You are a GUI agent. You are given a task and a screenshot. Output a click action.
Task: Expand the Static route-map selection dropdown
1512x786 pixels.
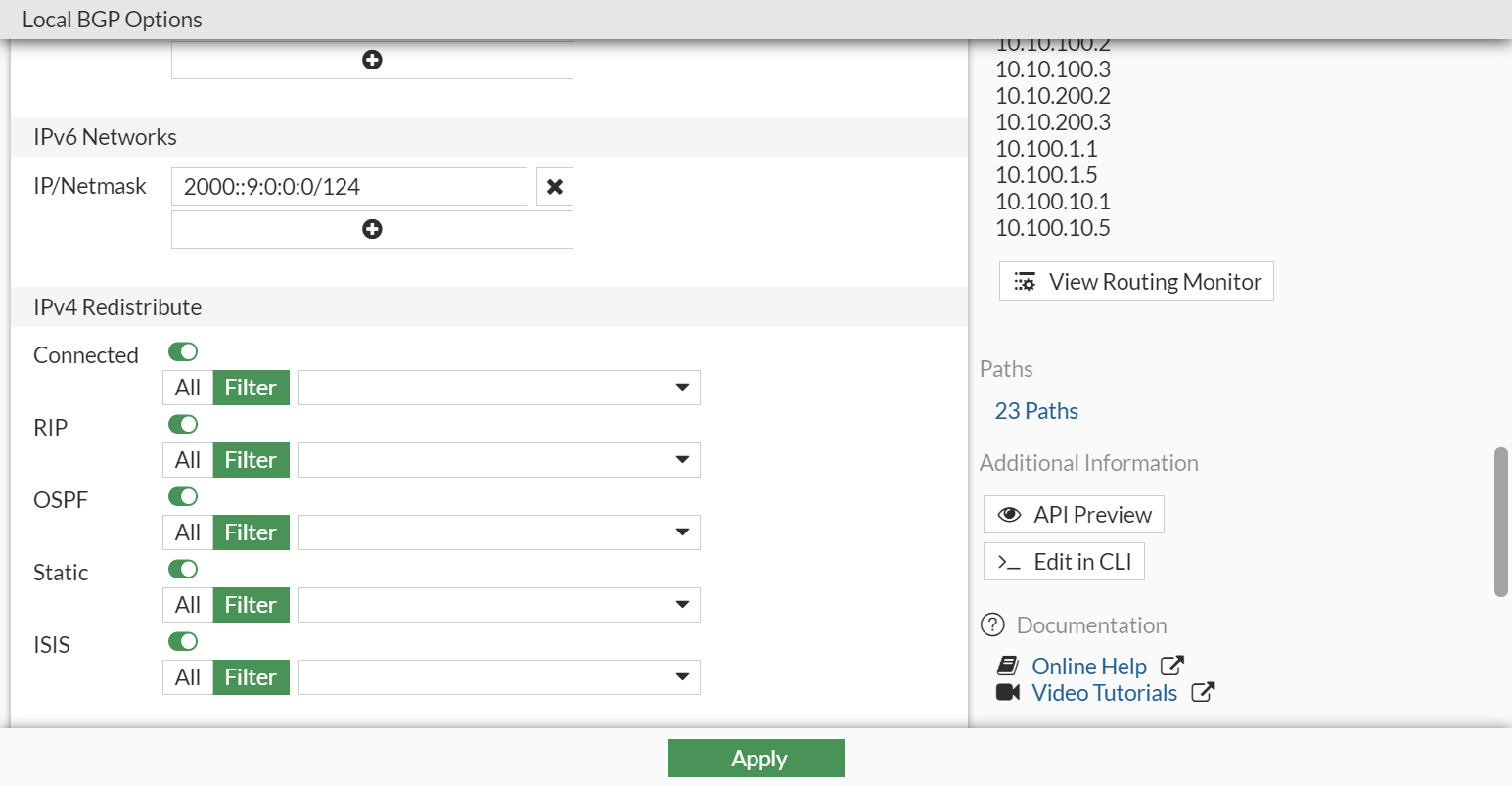(x=683, y=604)
